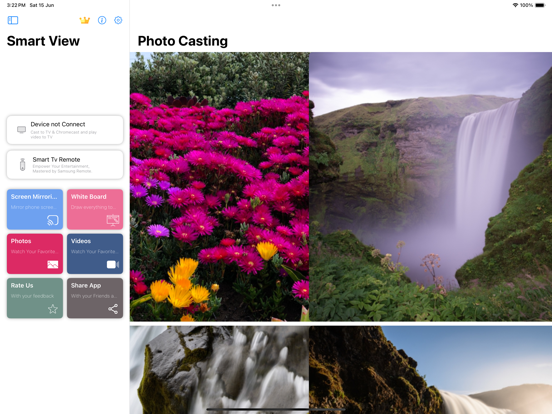Tap the remote icon in Smart Tv Remote card

[23, 164]
